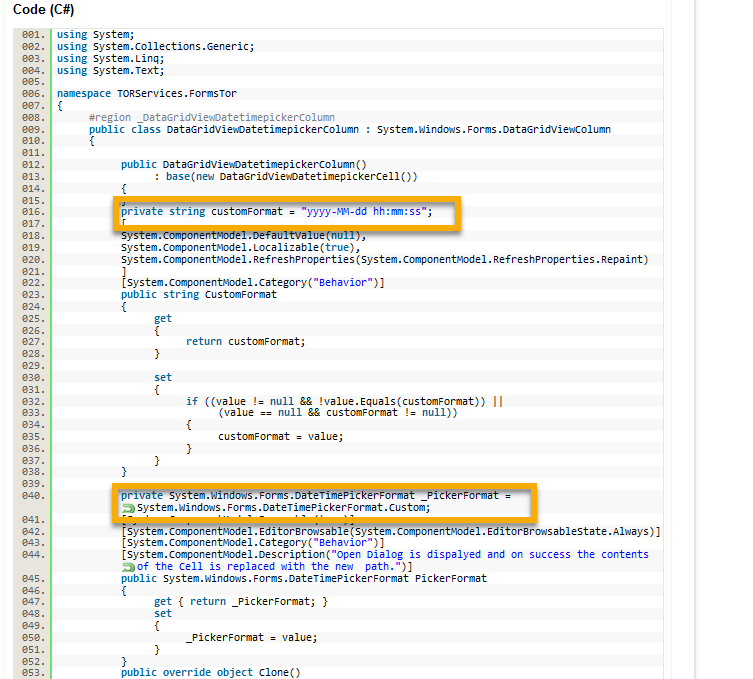
Task: Click the "RefreshProperties.Repaint" attribute line
Action: point(385,259)
